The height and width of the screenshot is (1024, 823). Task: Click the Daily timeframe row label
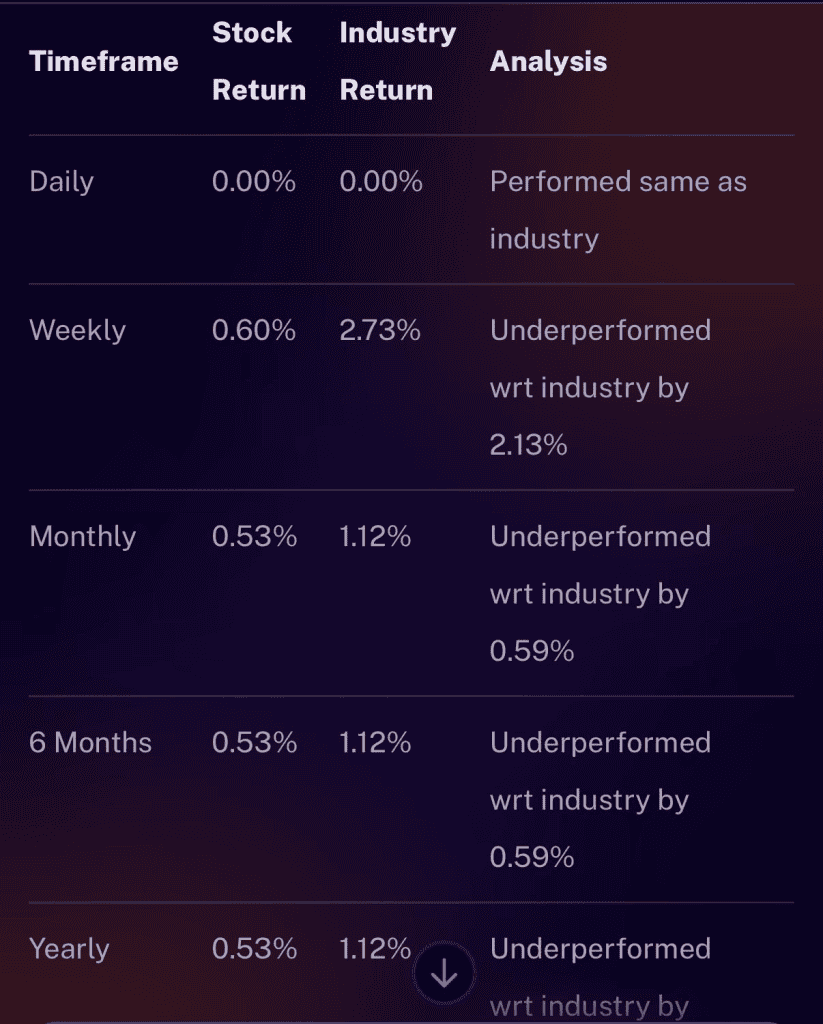tap(61, 182)
